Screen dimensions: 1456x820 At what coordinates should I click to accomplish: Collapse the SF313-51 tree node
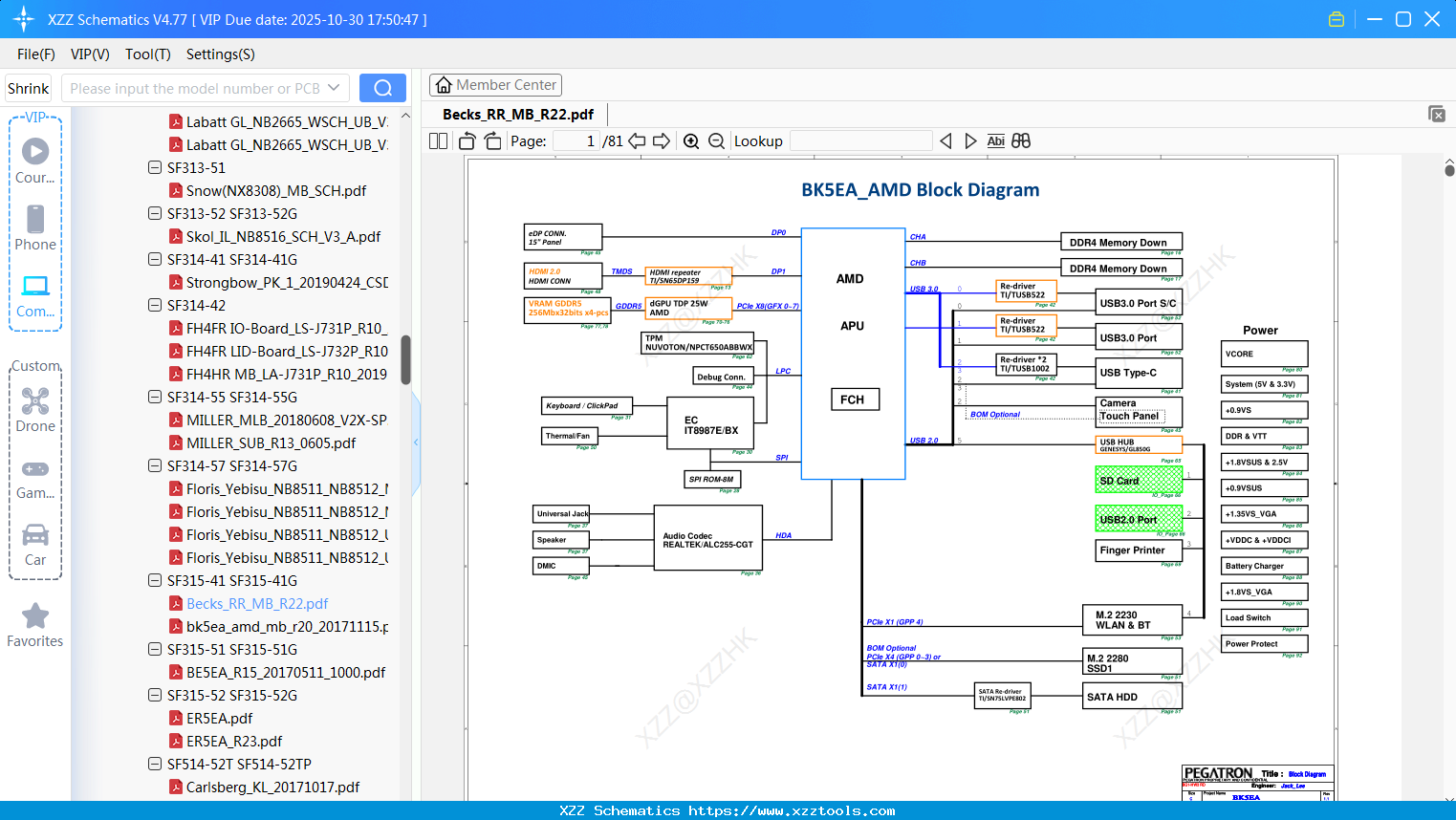[155, 168]
